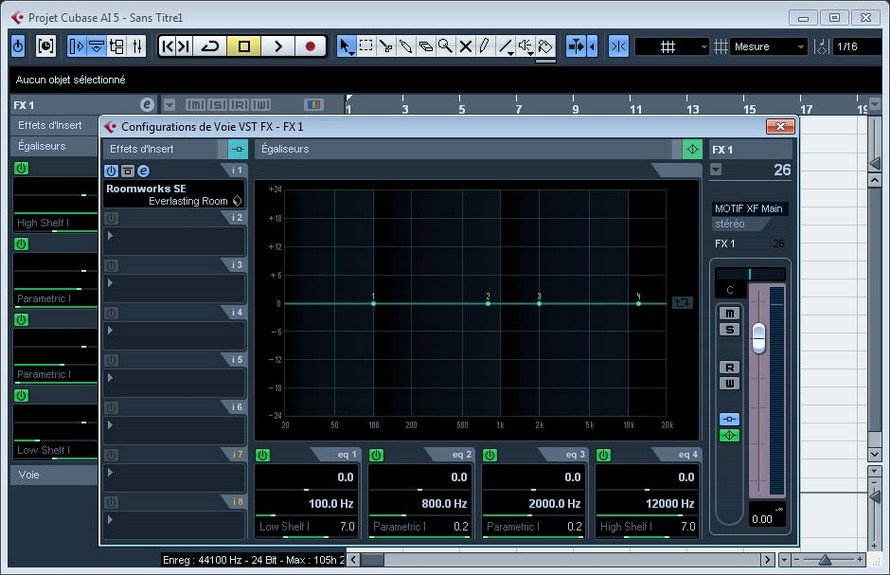
Task: Open the Roomworks SE effect editor
Action: coord(143,171)
